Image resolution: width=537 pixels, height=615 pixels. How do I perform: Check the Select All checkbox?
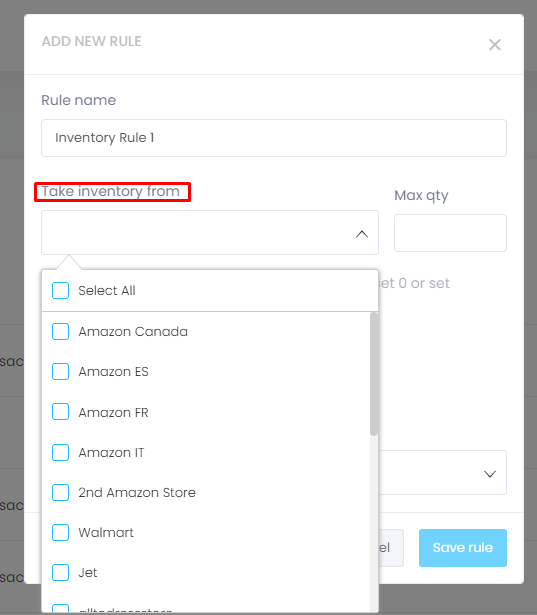[x=60, y=291]
